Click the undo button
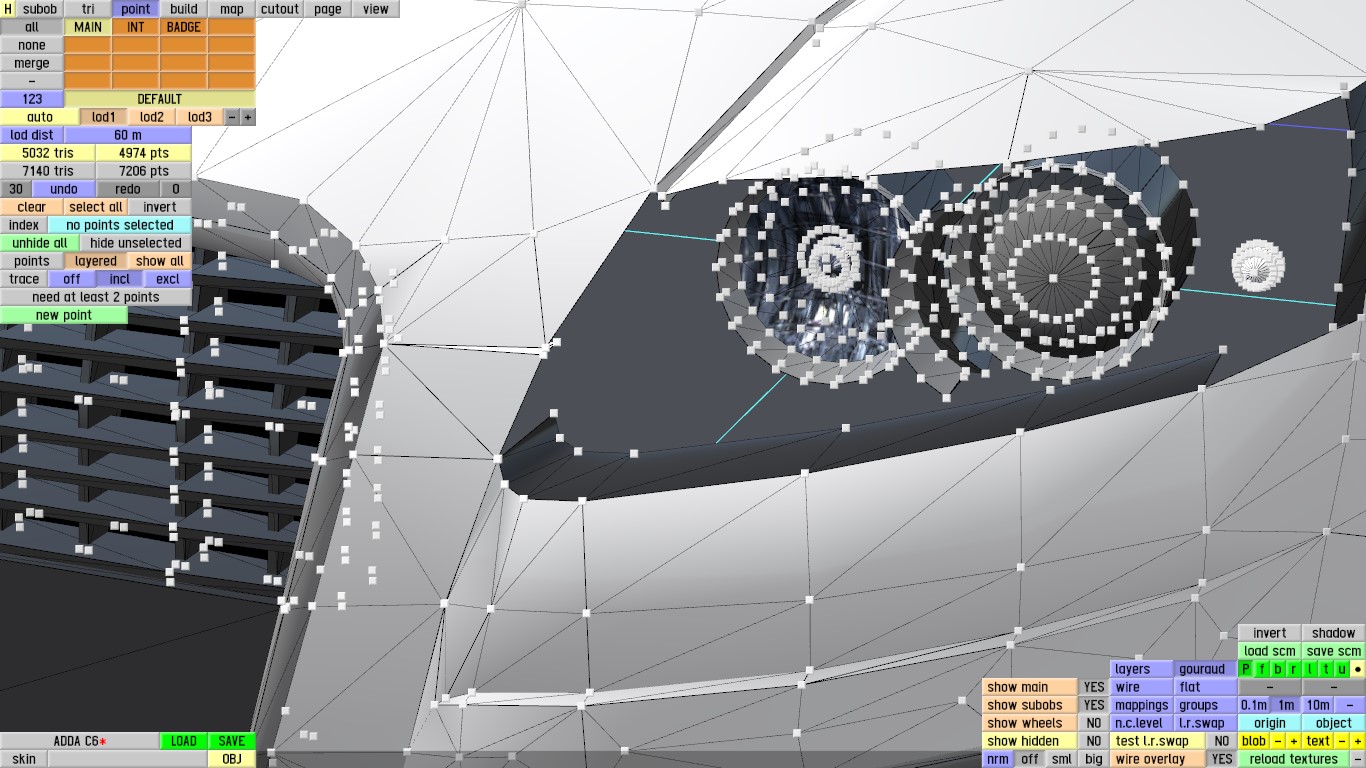Viewport: 1366px width, 768px height. point(64,189)
